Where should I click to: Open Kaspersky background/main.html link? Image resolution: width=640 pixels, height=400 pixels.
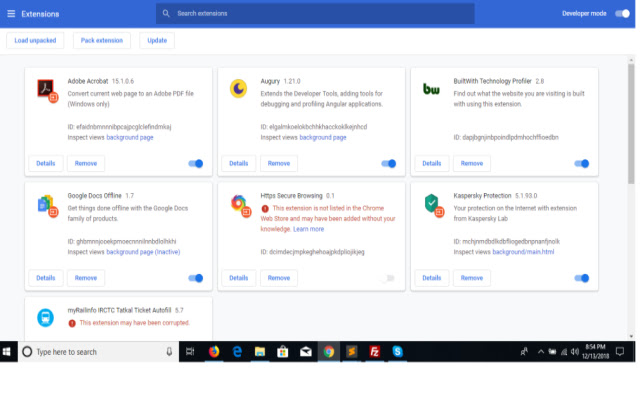tap(523, 252)
